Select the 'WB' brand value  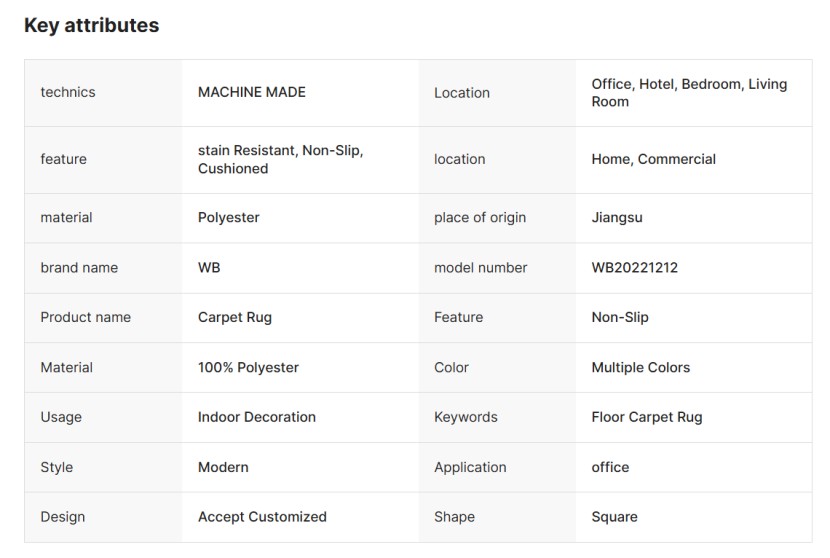tap(209, 268)
